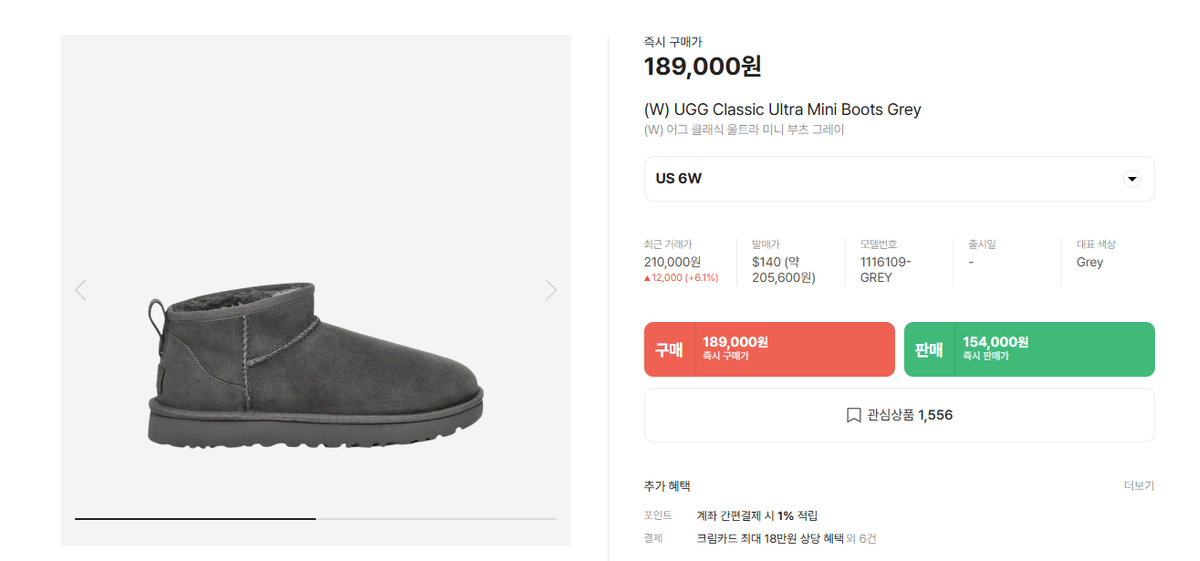This screenshot has height=561, width=1200.
Task: Click the 최근 거래가 210,000원 value
Action: point(672,262)
